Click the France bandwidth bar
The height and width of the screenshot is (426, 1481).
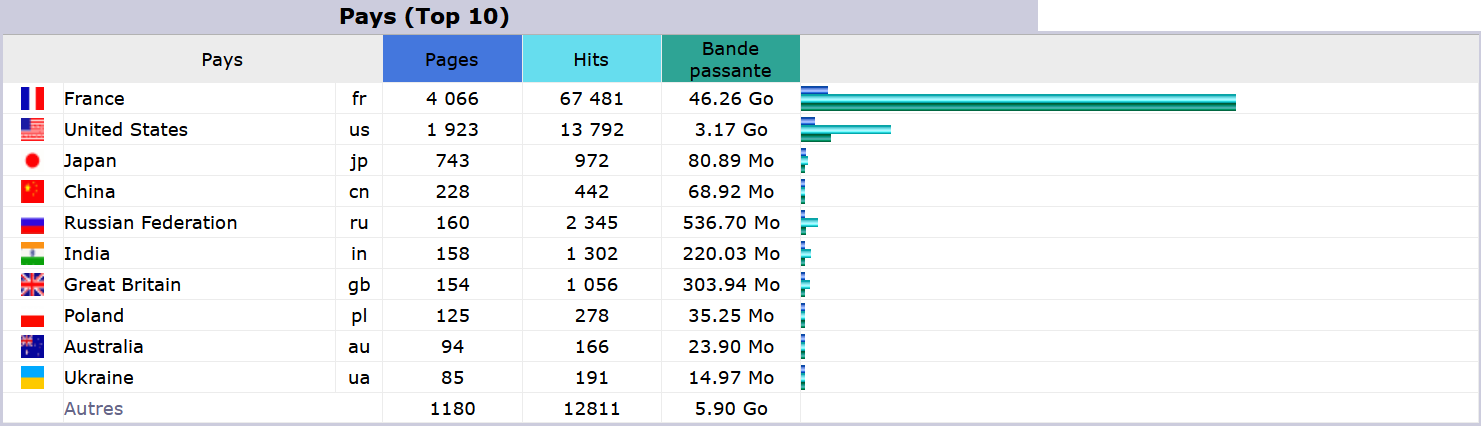(1018, 107)
